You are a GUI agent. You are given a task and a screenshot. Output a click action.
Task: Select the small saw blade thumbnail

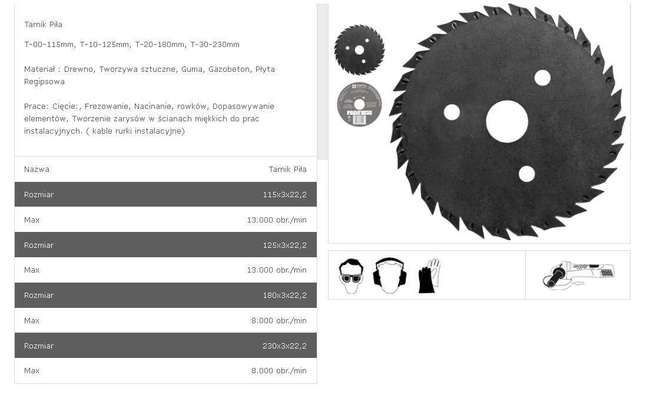359,50
